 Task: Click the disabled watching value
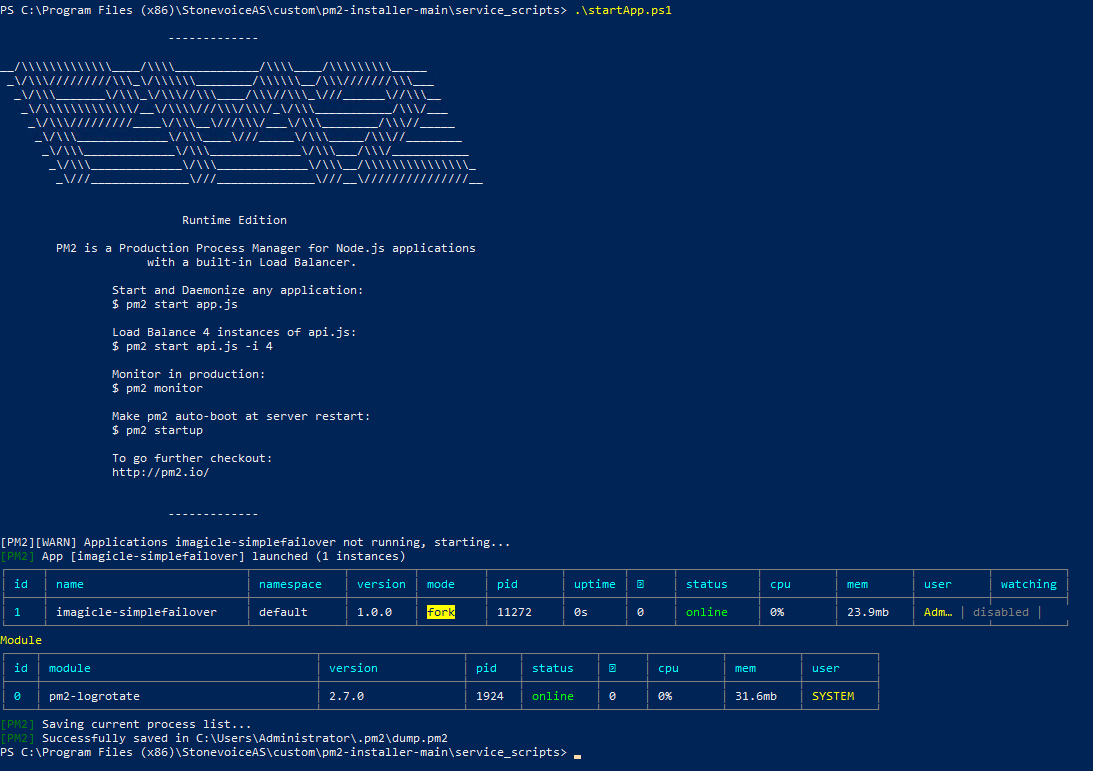pos(1000,612)
